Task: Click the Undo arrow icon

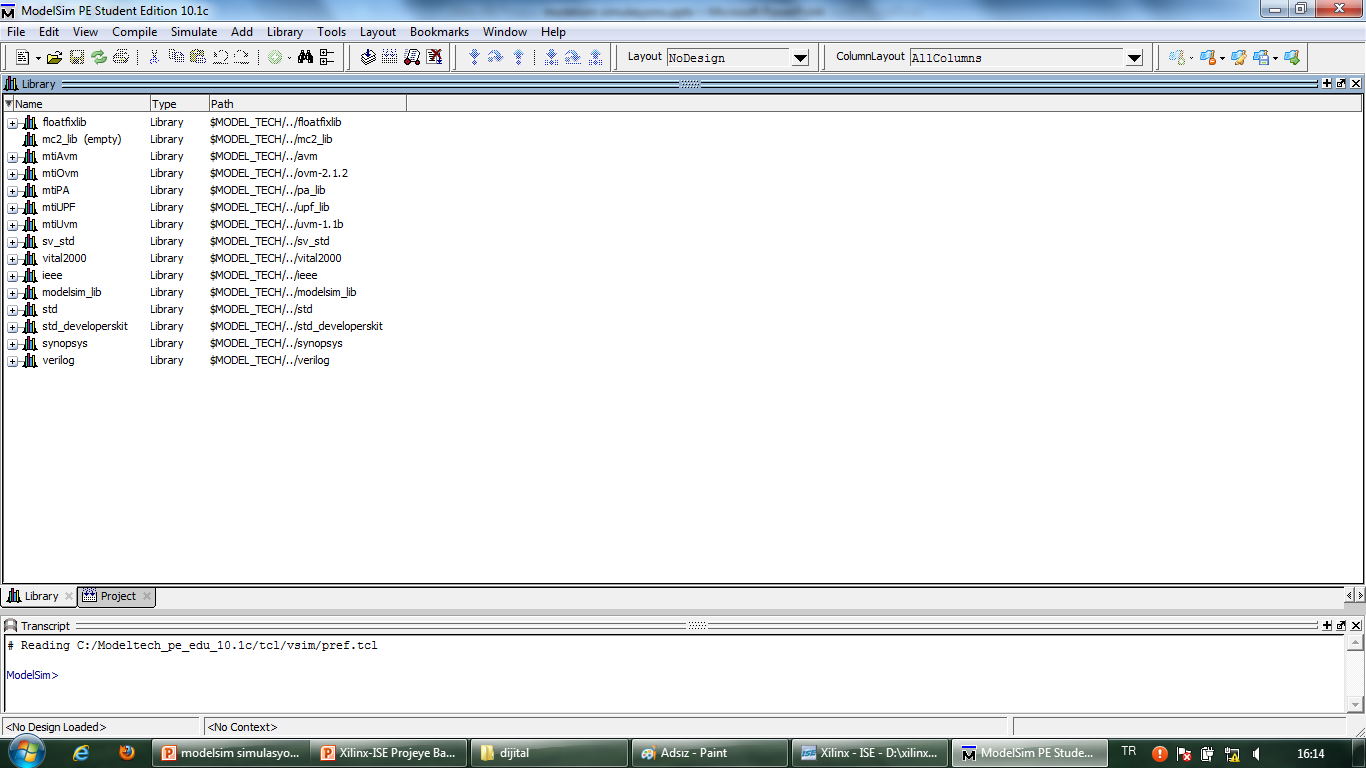Action: 220,57
